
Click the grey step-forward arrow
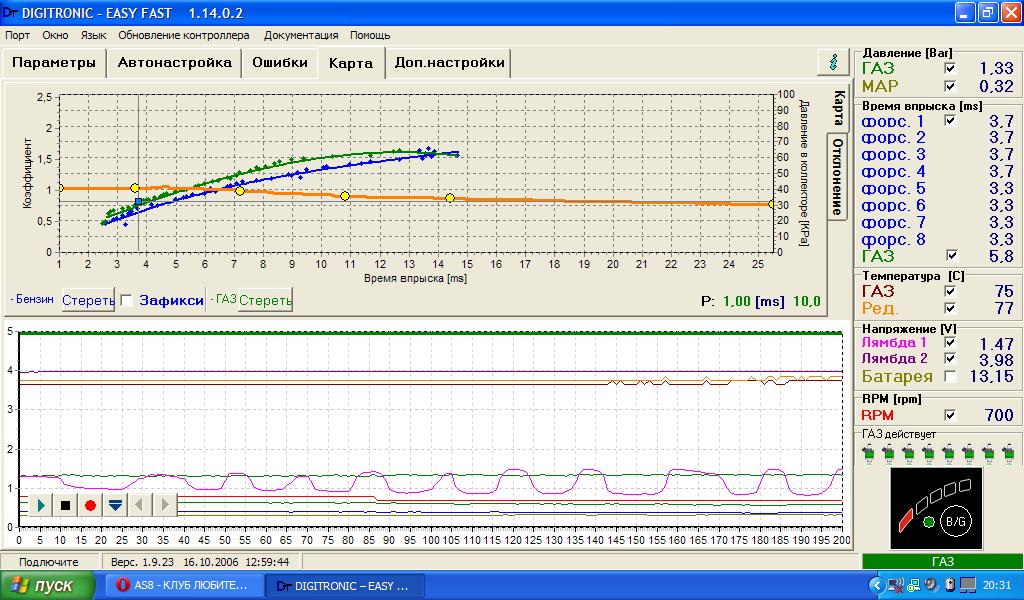164,505
